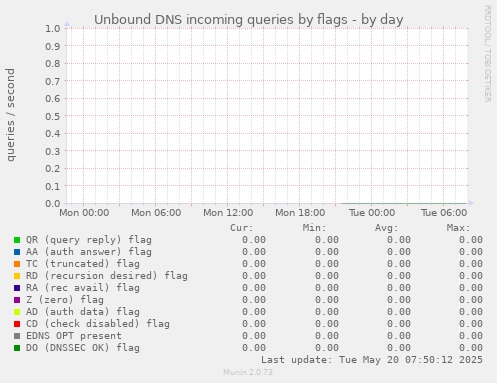Click the QR flag Cur value 0.00

point(254,240)
